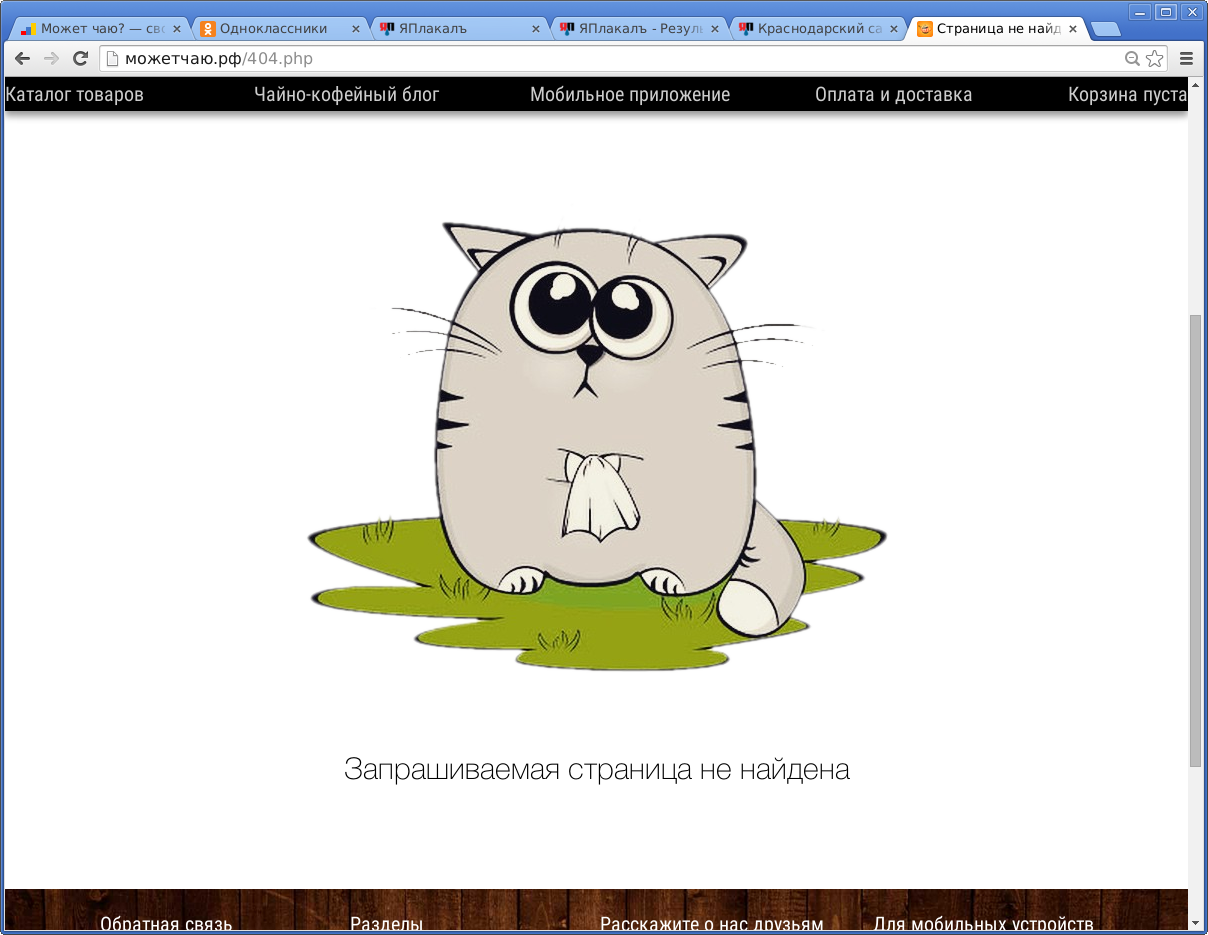
Task: Open Чайно-кофейный блог section
Action: click(x=345, y=94)
